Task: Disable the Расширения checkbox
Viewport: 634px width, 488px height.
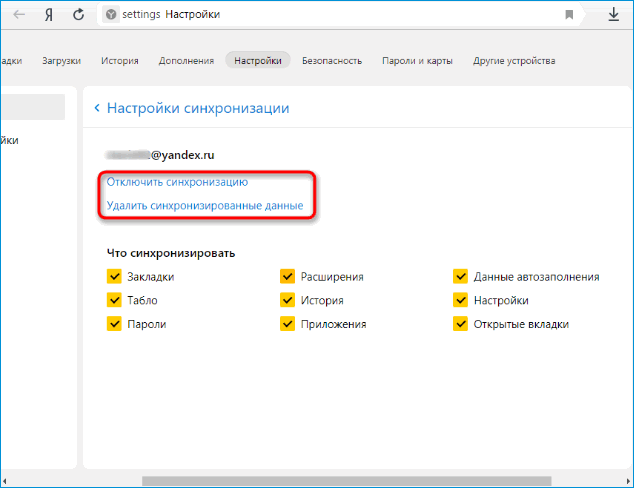Action: pos(287,277)
